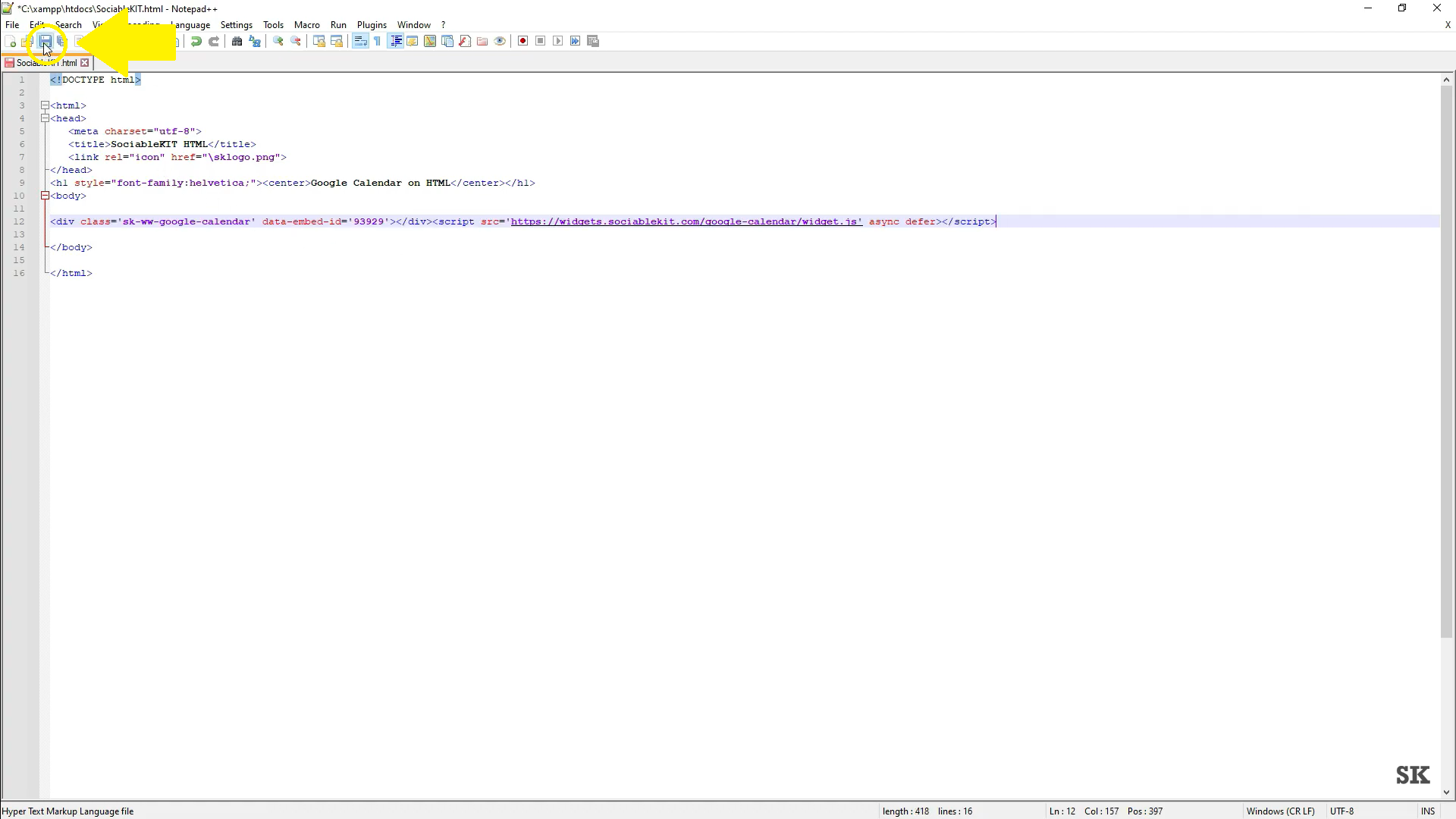
Task: Save the file with floppy disk icon
Action: (45, 42)
